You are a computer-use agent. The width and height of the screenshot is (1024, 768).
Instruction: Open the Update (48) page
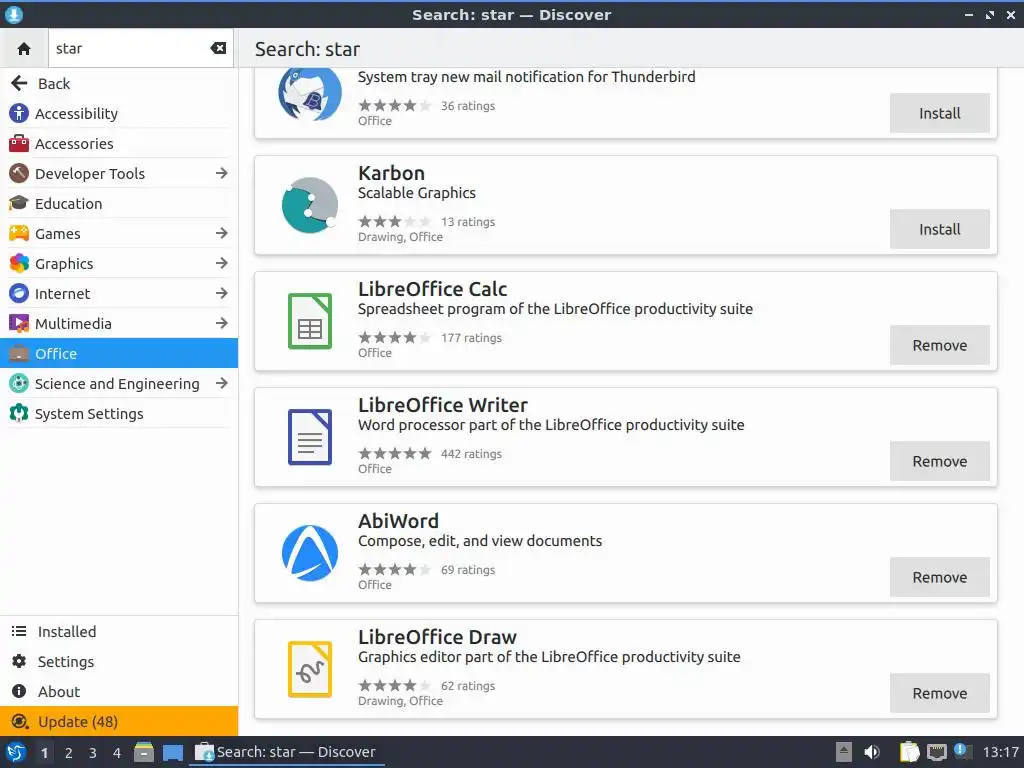tap(119, 722)
